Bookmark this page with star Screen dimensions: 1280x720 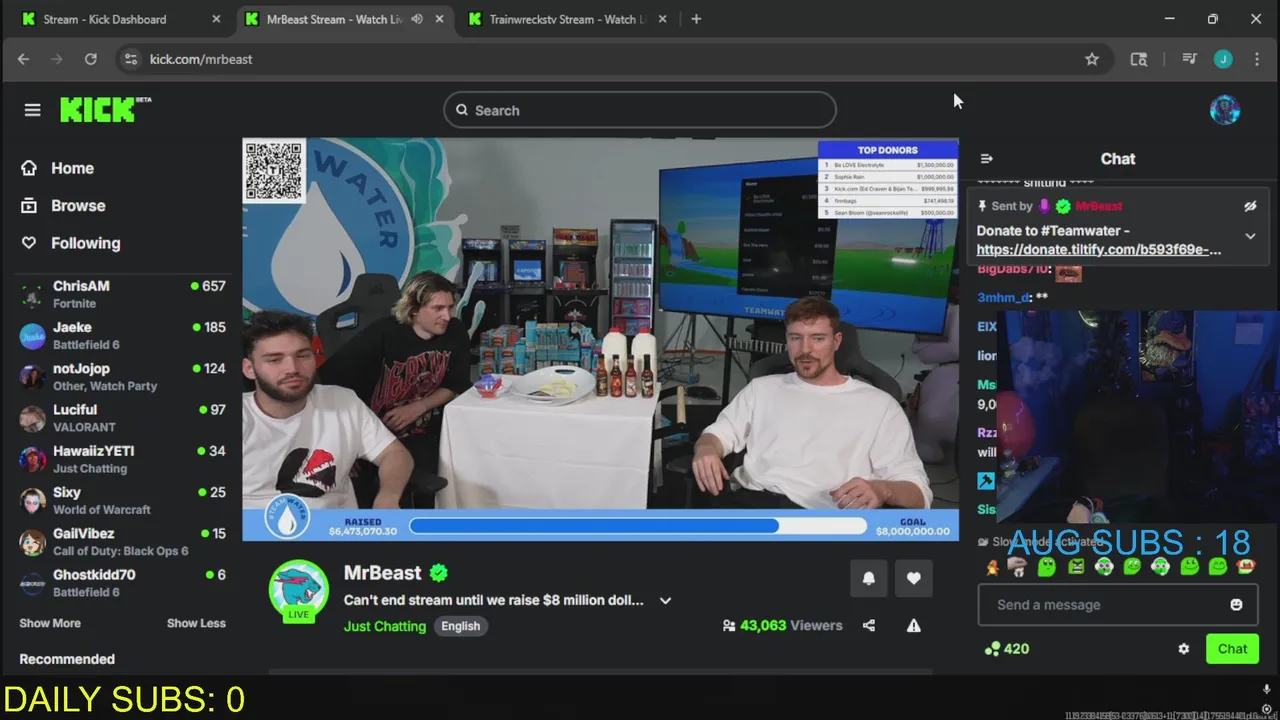[1092, 59]
